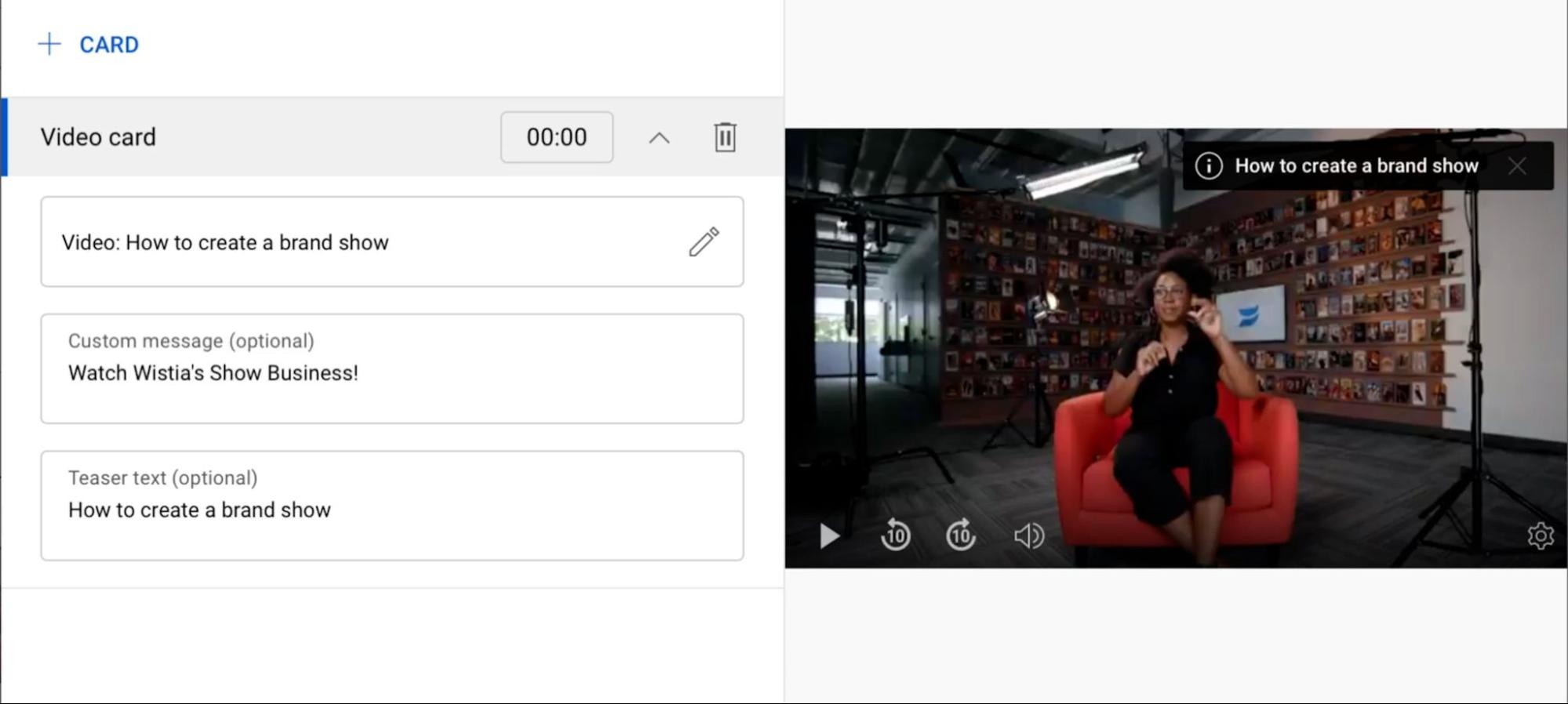Image resolution: width=1568 pixels, height=704 pixels.
Task: Delete the Video card with trash icon
Action: coord(726,137)
